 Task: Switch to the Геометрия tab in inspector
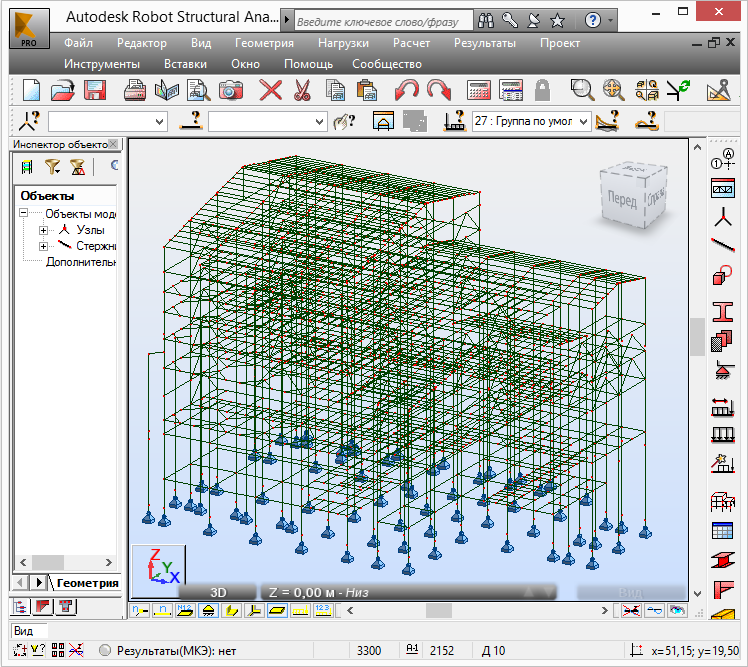click(x=87, y=582)
